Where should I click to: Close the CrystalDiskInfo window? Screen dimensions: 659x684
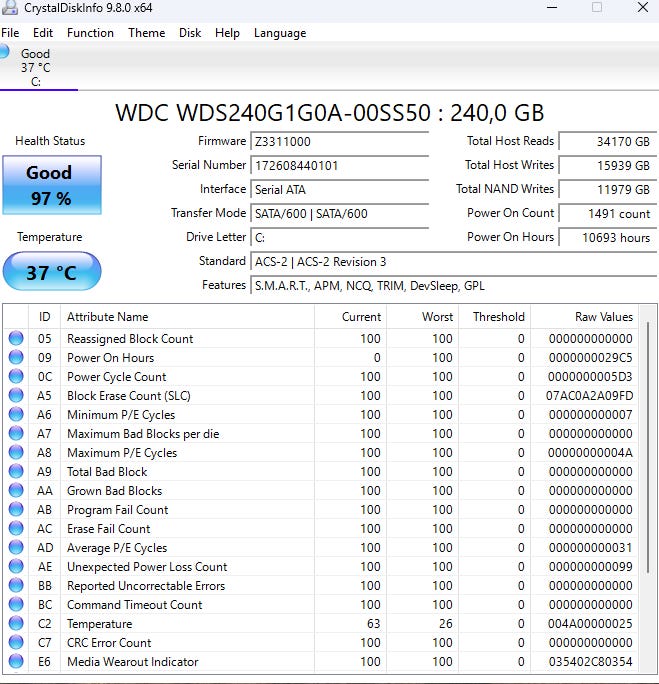[x=643, y=7]
